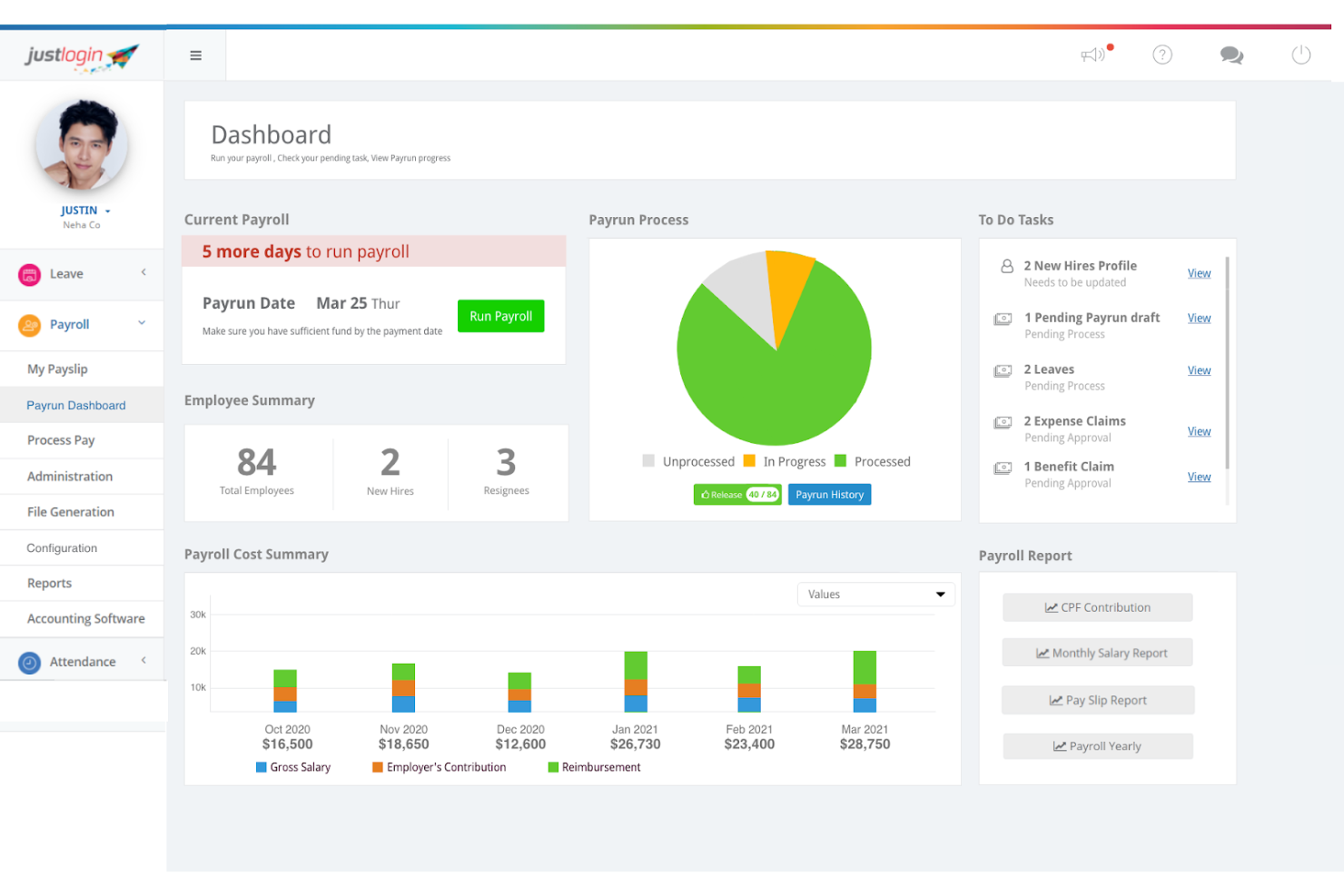View the 2 New Hires Profile task
1344x896 pixels.
[x=1199, y=273]
